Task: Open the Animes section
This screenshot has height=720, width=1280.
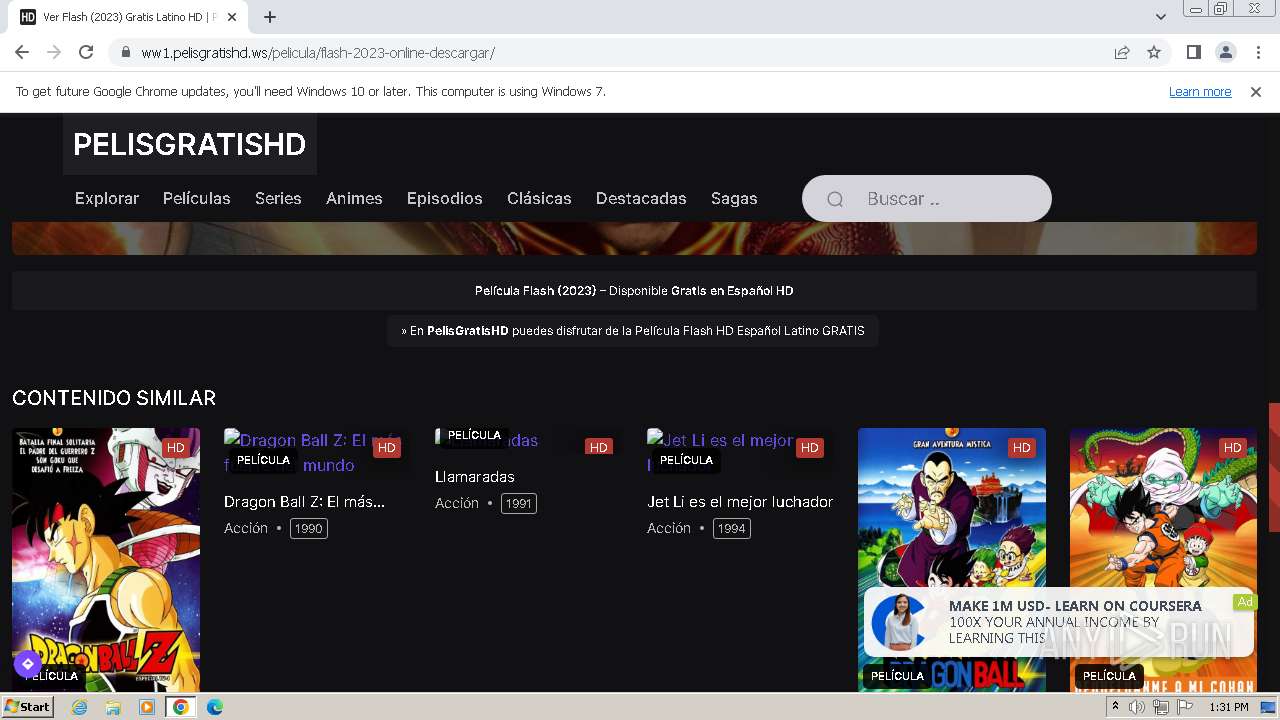Action: coord(354,198)
